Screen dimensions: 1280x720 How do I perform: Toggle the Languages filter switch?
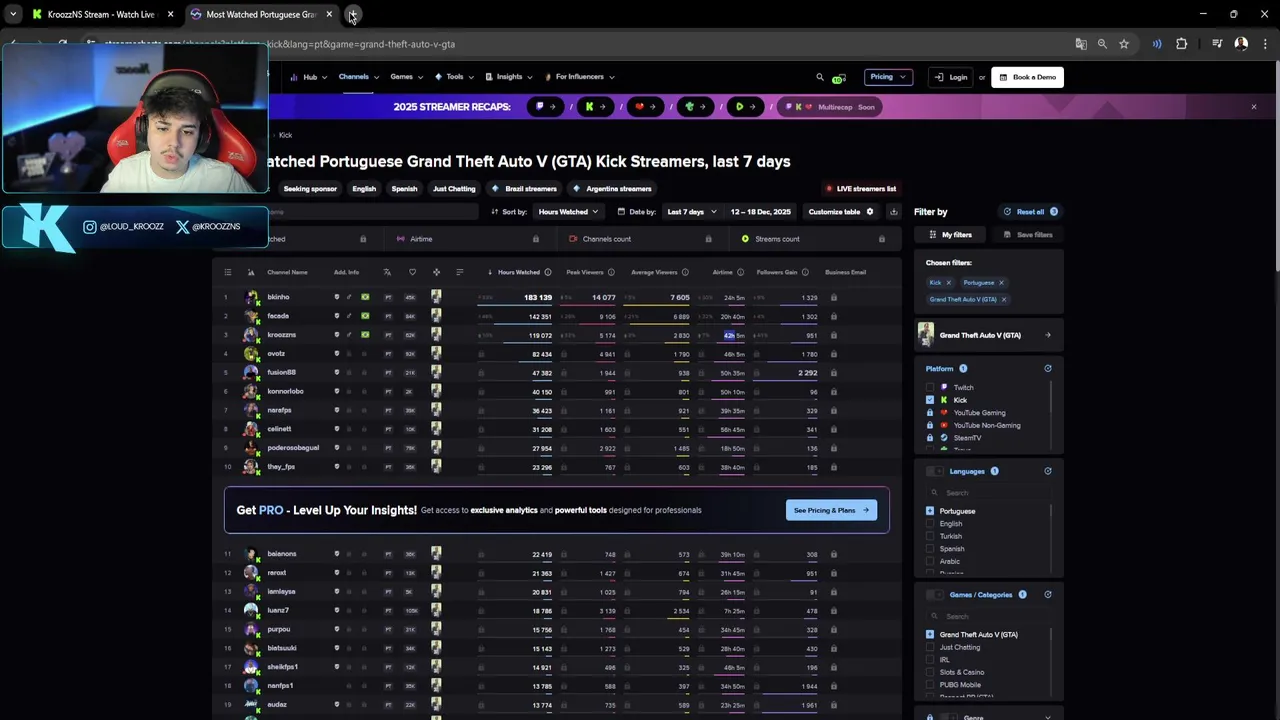click(934, 471)
